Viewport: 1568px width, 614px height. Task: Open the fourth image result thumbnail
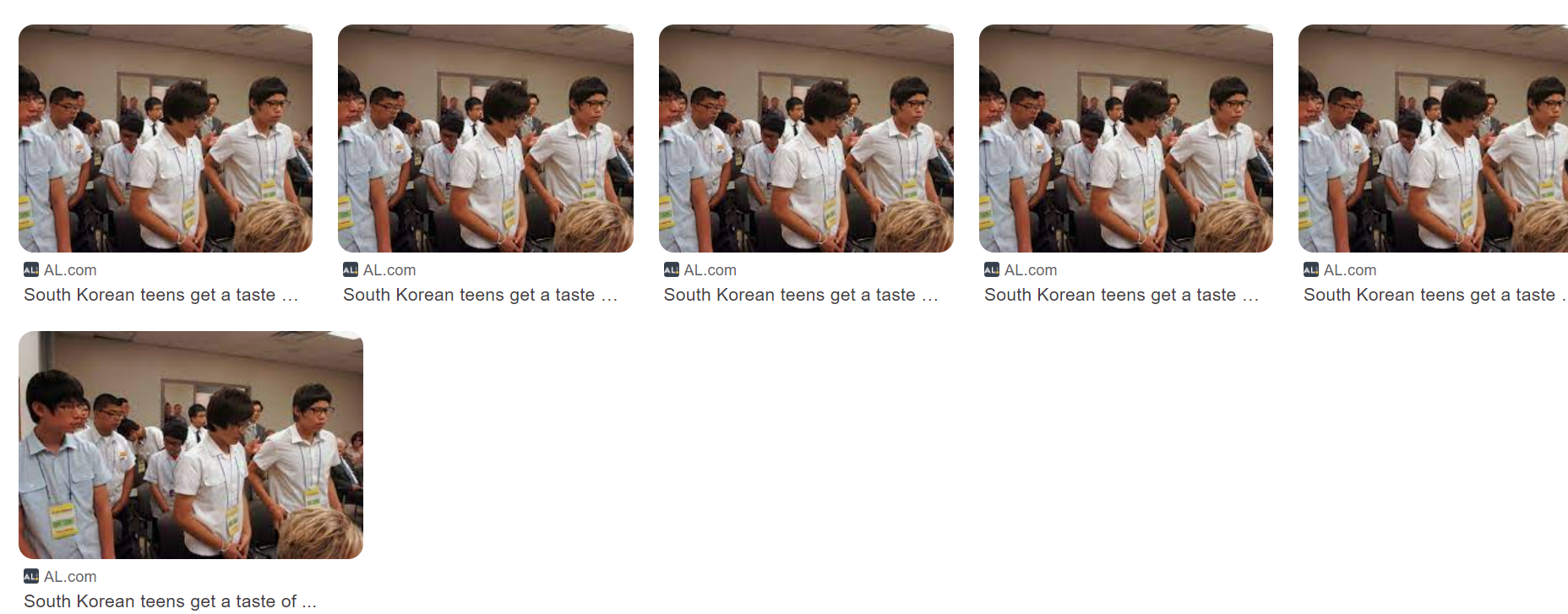pos(1126,139)
